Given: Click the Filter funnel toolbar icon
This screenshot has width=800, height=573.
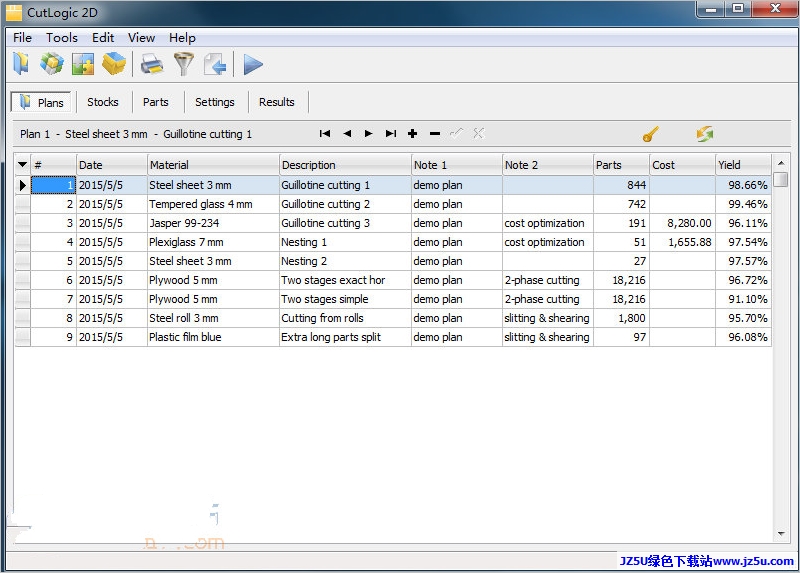Looking at the screenshot, I should [184, 64].
